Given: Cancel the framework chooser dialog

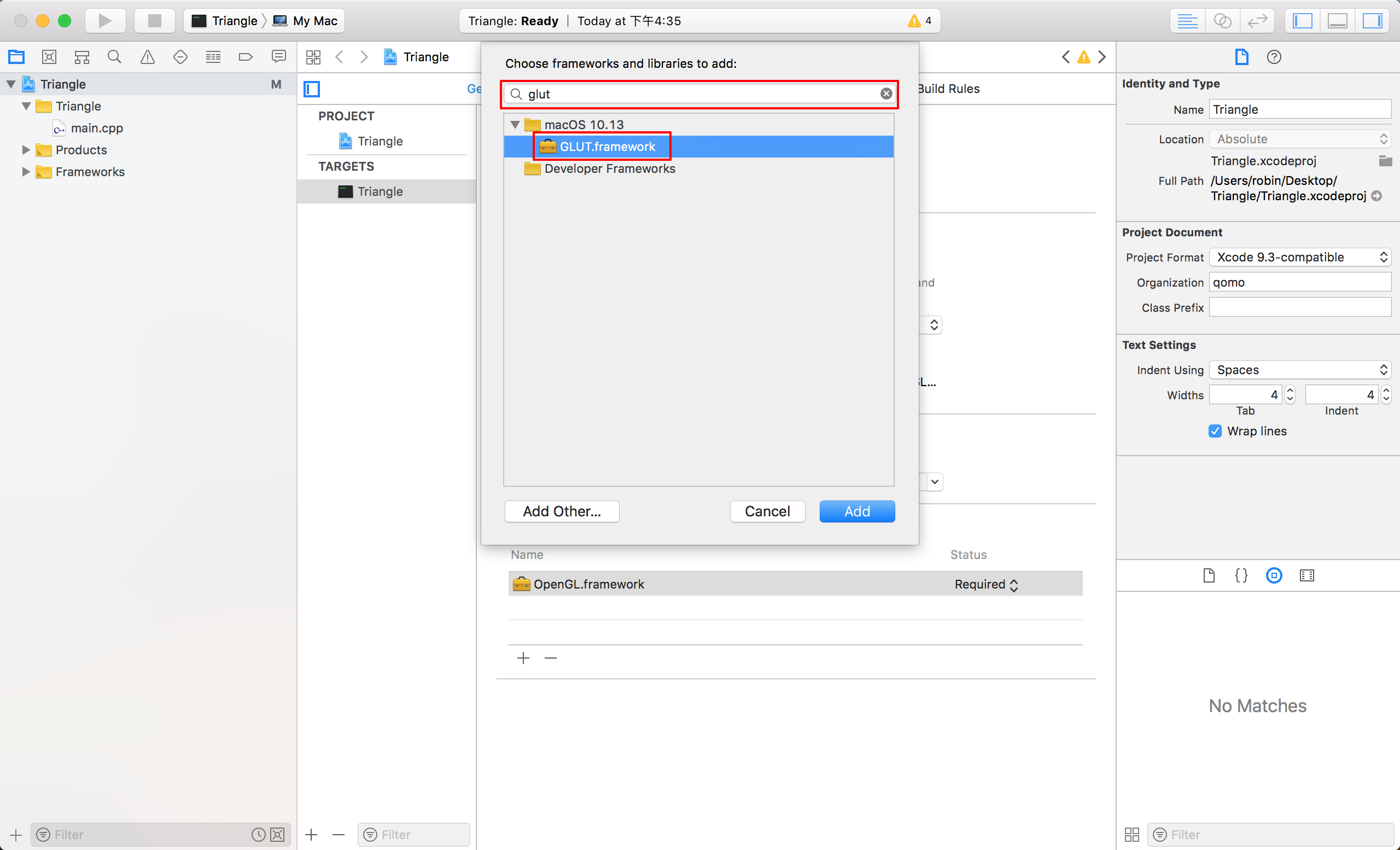Looking at the screenshot, I should point(767,511).
